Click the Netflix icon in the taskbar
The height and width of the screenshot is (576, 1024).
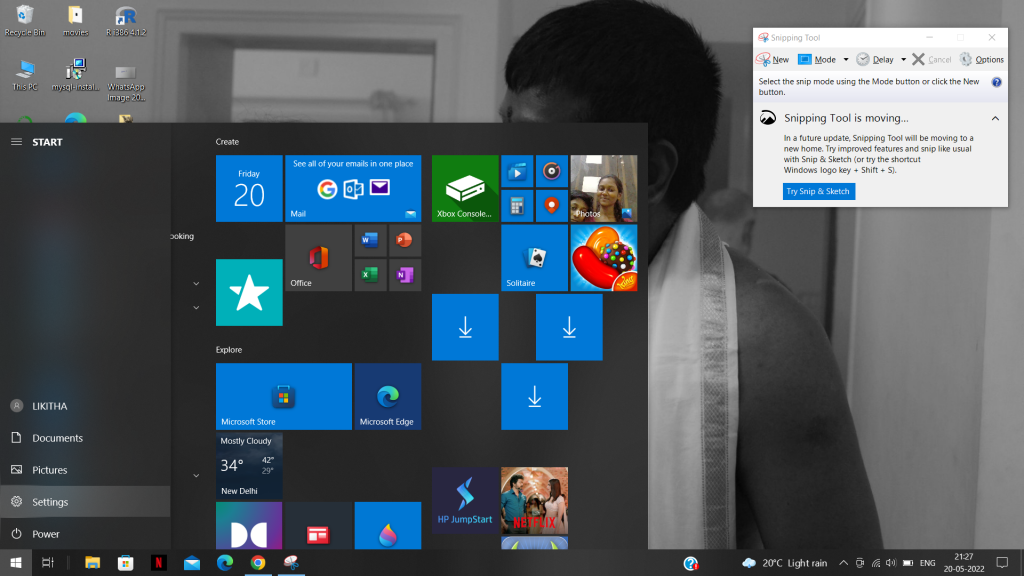pyautogui.click(x=158, y=563)
